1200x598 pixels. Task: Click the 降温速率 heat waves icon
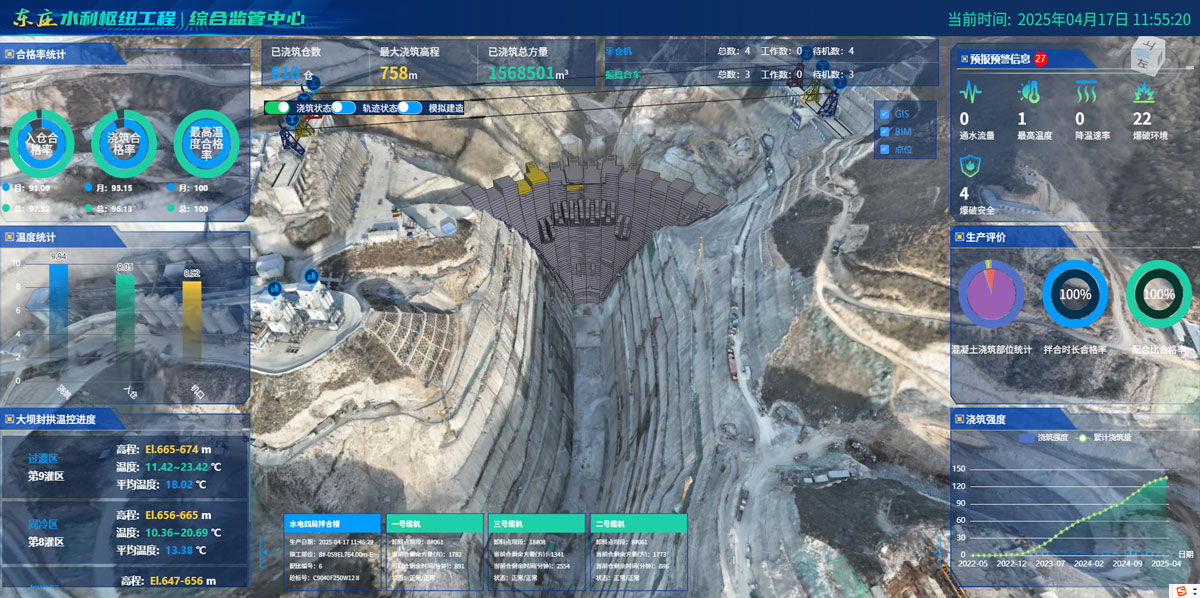[1086, 93]
